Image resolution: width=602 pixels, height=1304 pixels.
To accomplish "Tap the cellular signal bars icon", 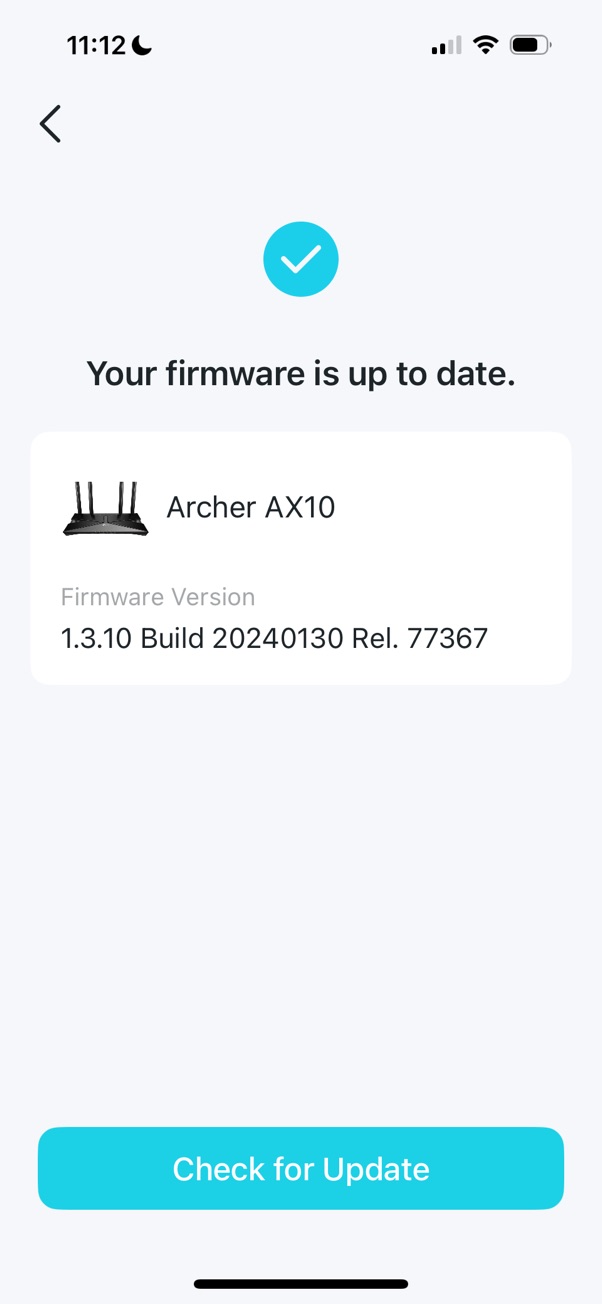I will point(446,46).
